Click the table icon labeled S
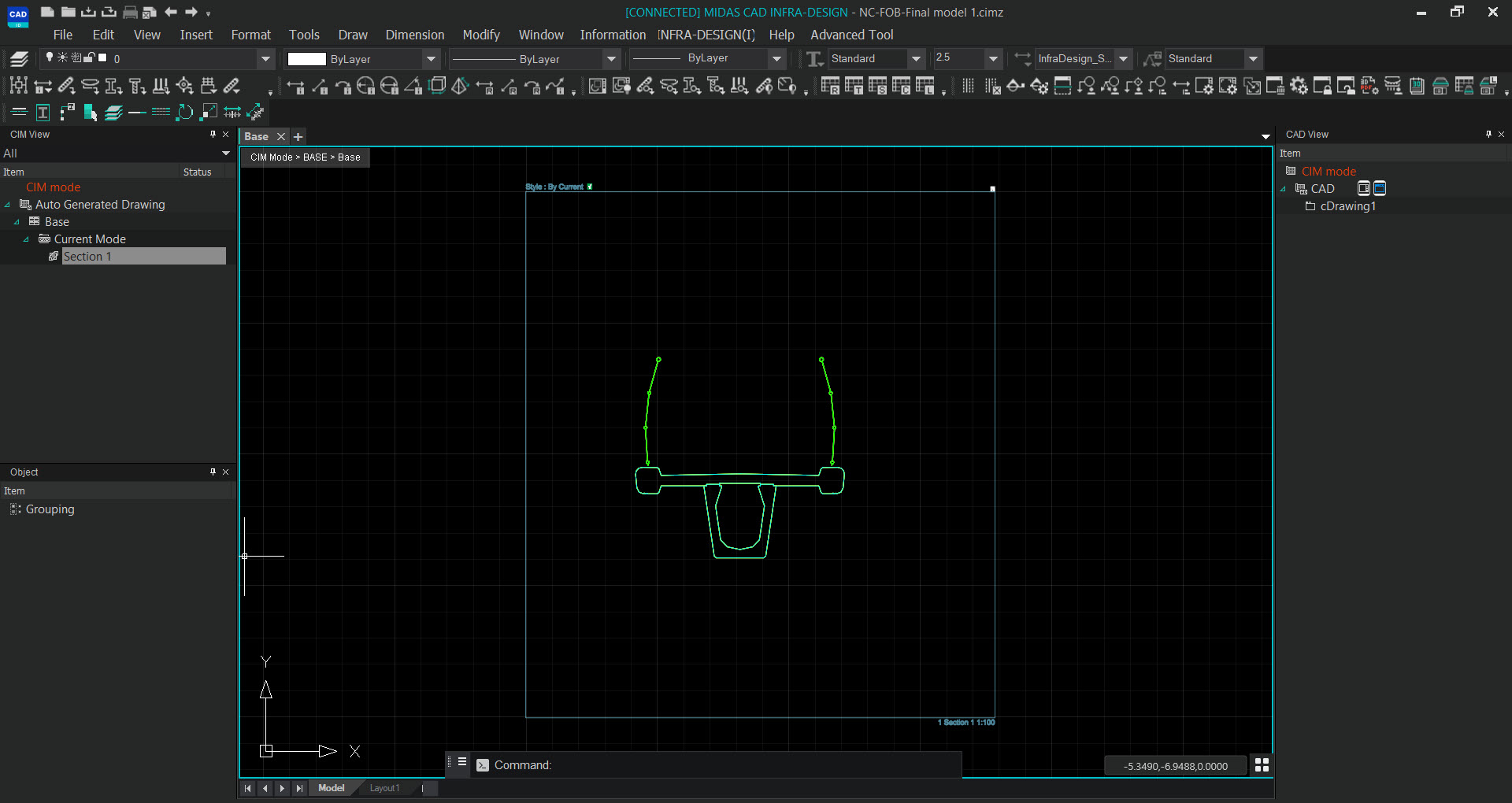The image size is (1512, 803). pyautogui.click(x=877, y=86)
